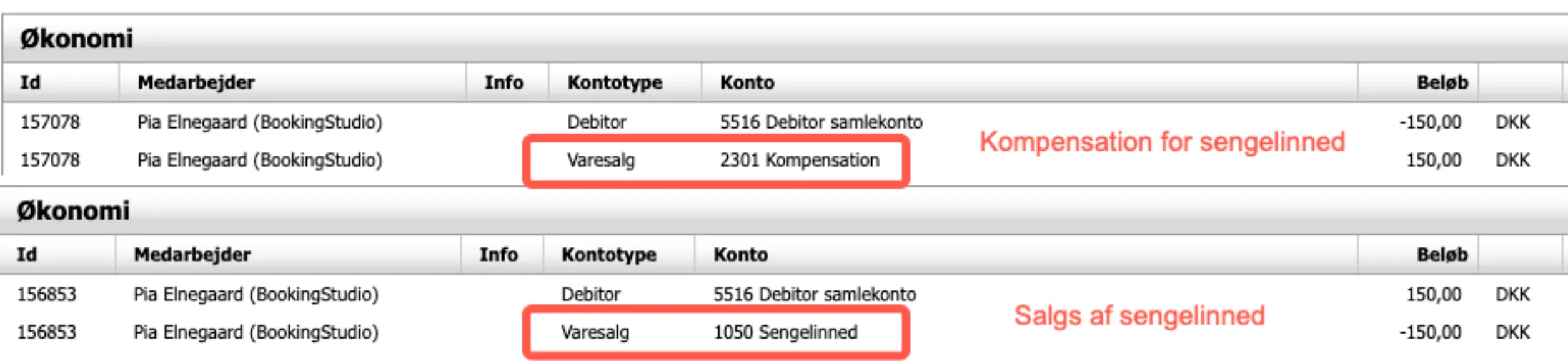
Task: Click Id 157078 in the Kompensation row
Action: (x=50, y=161)
